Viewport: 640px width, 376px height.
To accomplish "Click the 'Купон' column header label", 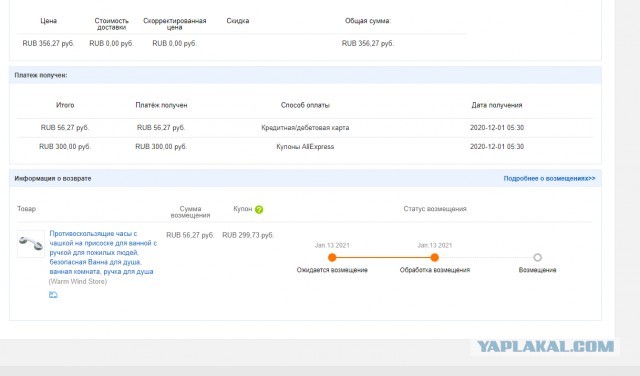I will [x=242, y=209].
